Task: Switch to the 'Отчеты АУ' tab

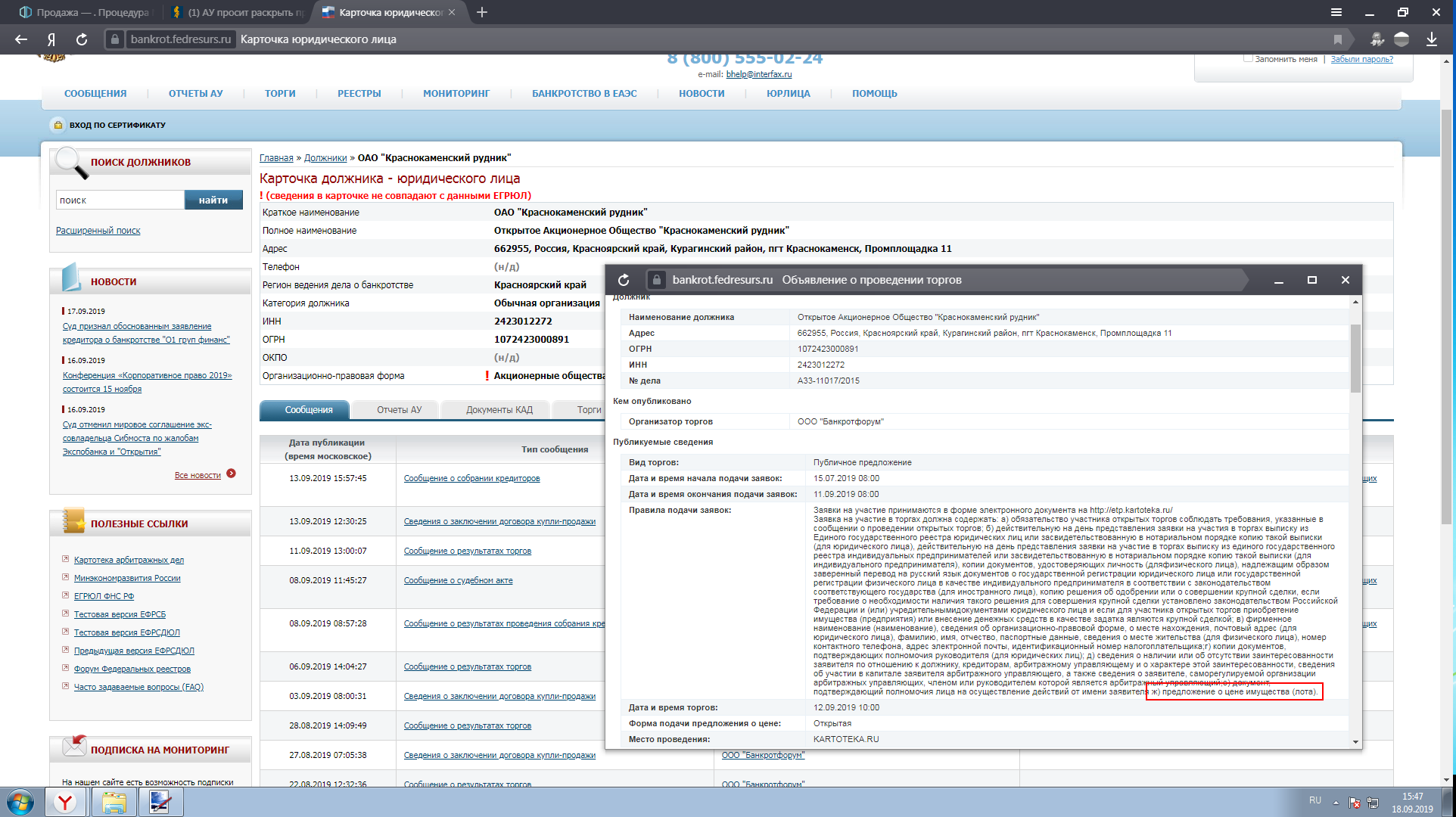Action: click(399, 410)
